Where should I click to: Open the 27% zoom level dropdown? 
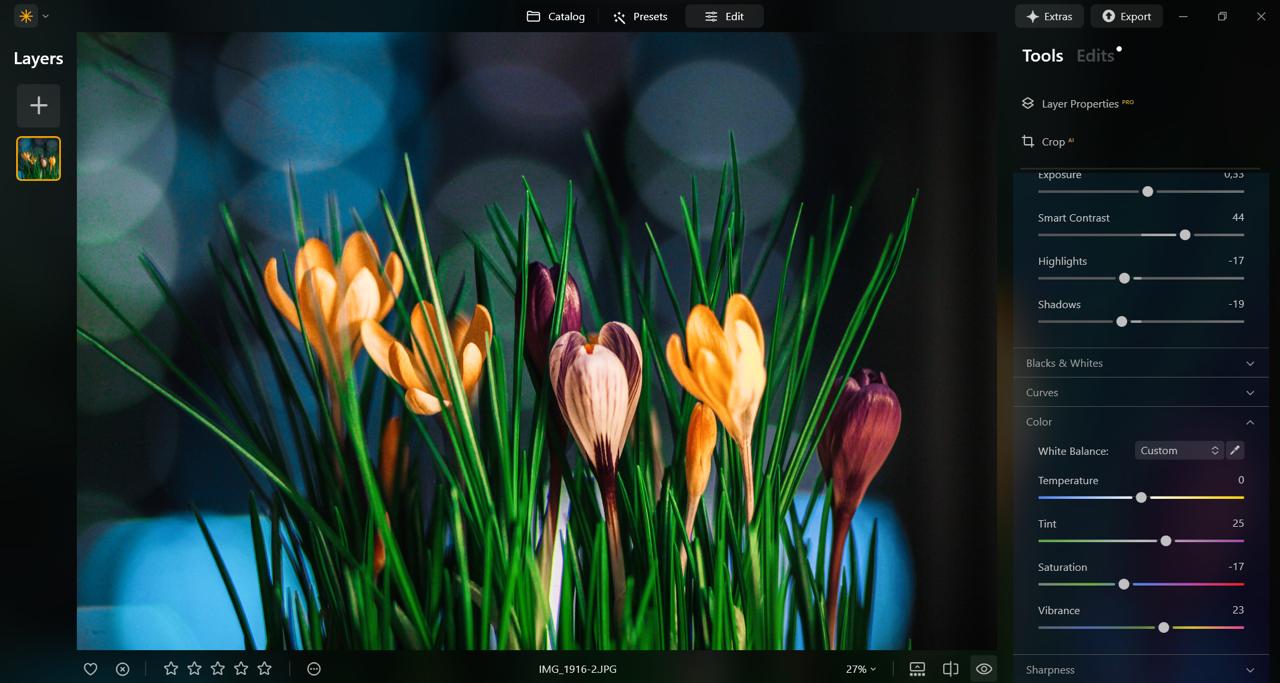pos(860,669)
